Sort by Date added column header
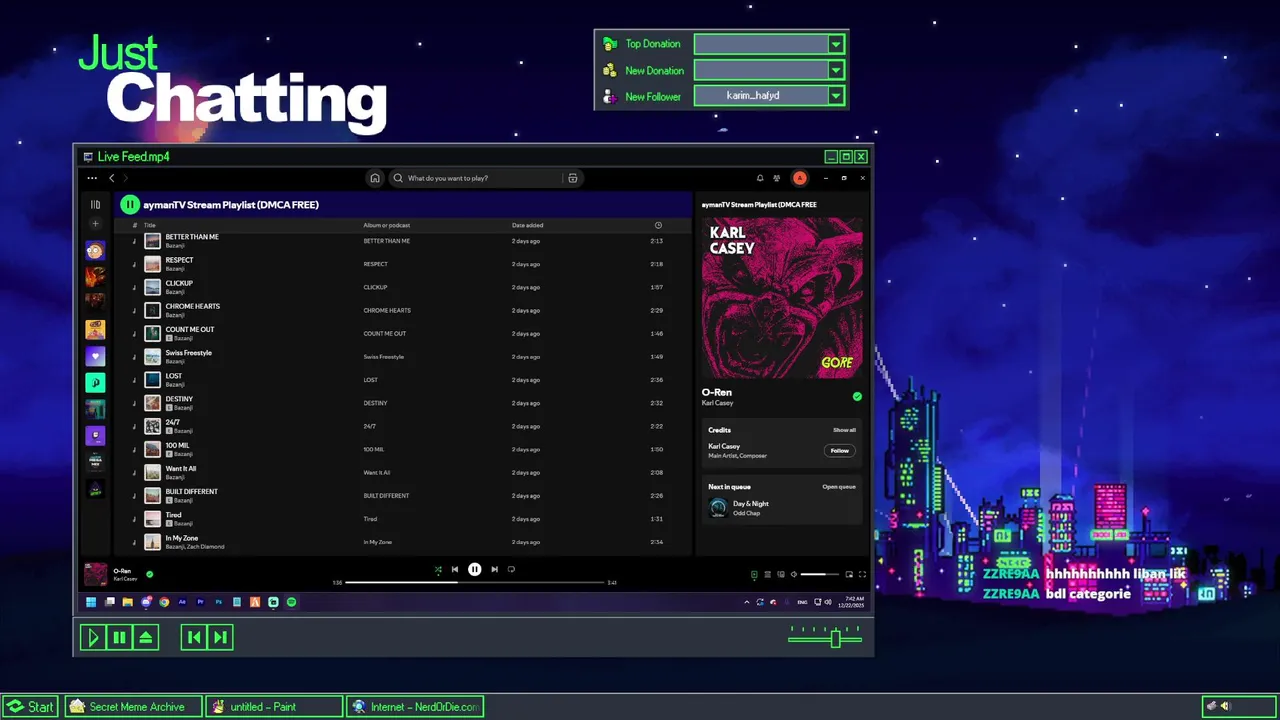Image resolution: width=1280 pixels, height=720 pixels. pos(528,225)
